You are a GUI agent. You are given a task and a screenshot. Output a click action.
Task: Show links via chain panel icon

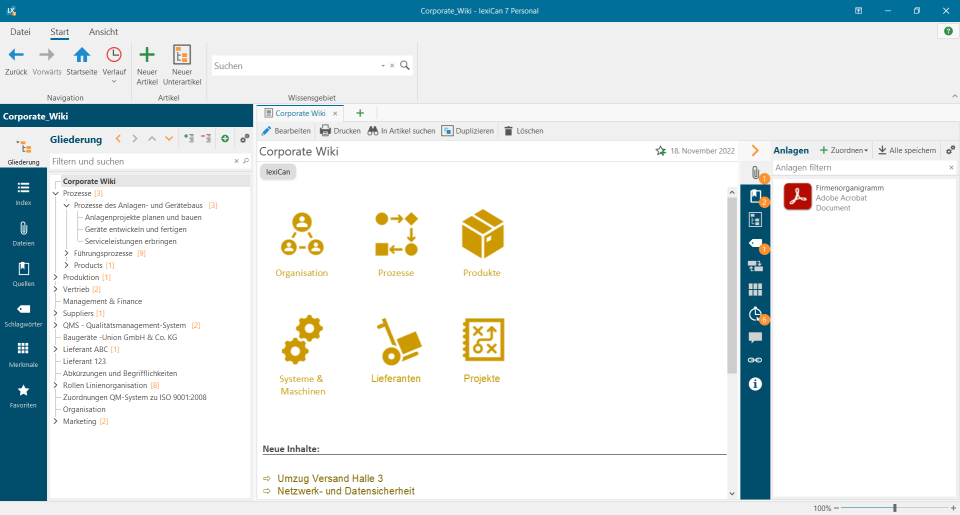pyautogui.click(x=756, y=360)
